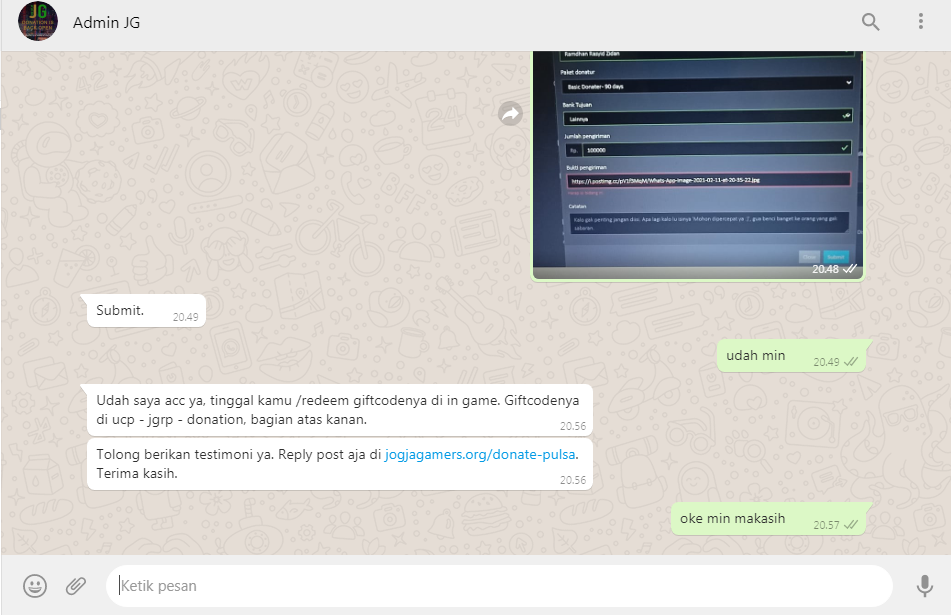Open the emoji picker
Image resolution: width=951 pixels, height=615 pixels.
35,586
